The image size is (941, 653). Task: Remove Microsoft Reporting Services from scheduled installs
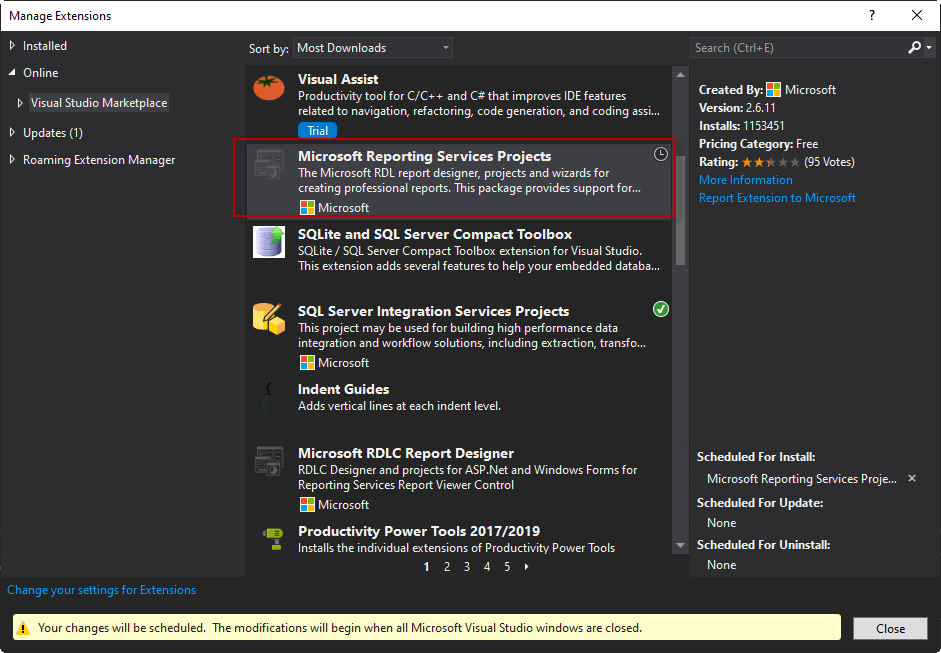(x=912, y=479)
